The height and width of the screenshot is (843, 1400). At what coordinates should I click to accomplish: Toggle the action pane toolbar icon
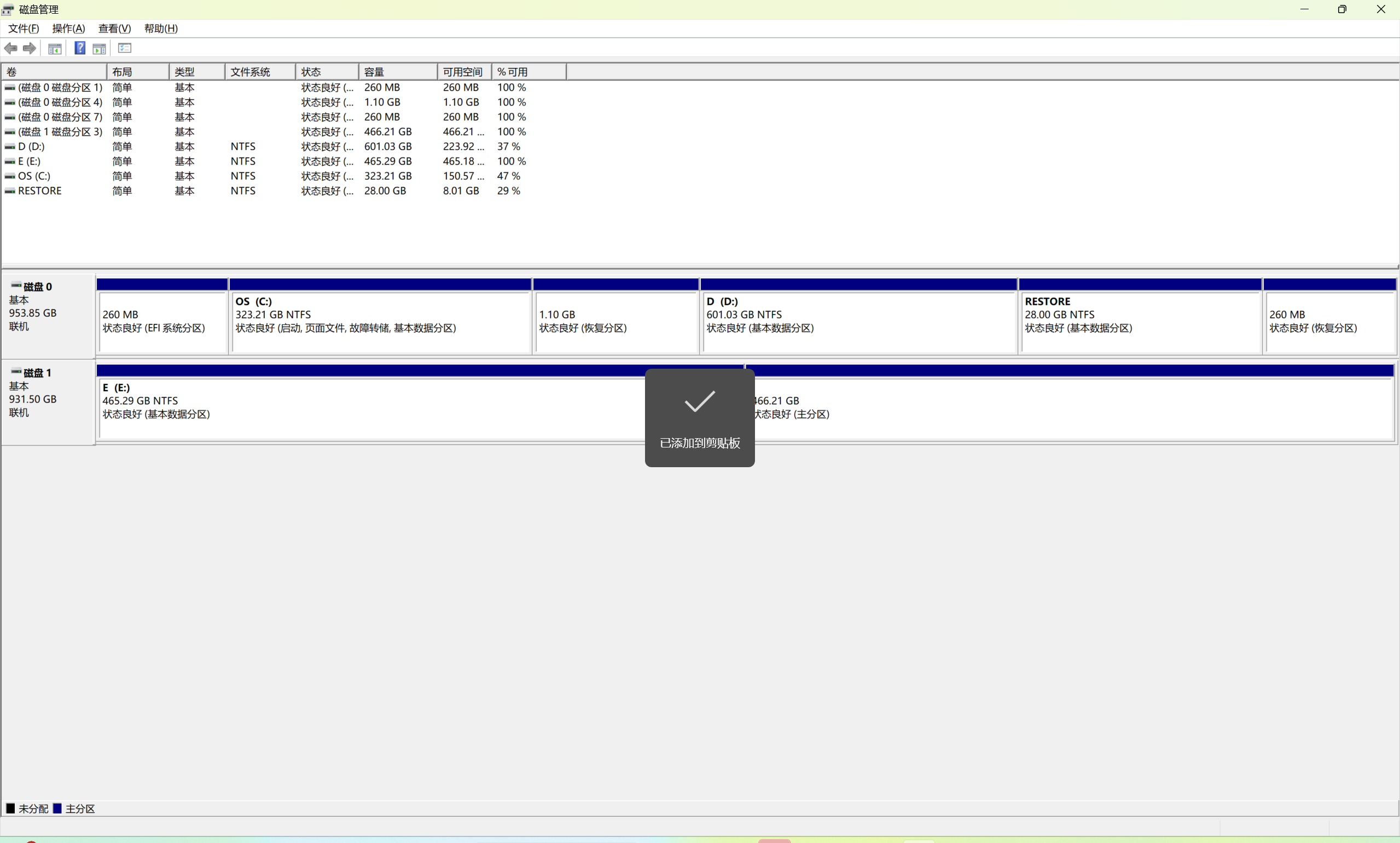tap(100, 49)
